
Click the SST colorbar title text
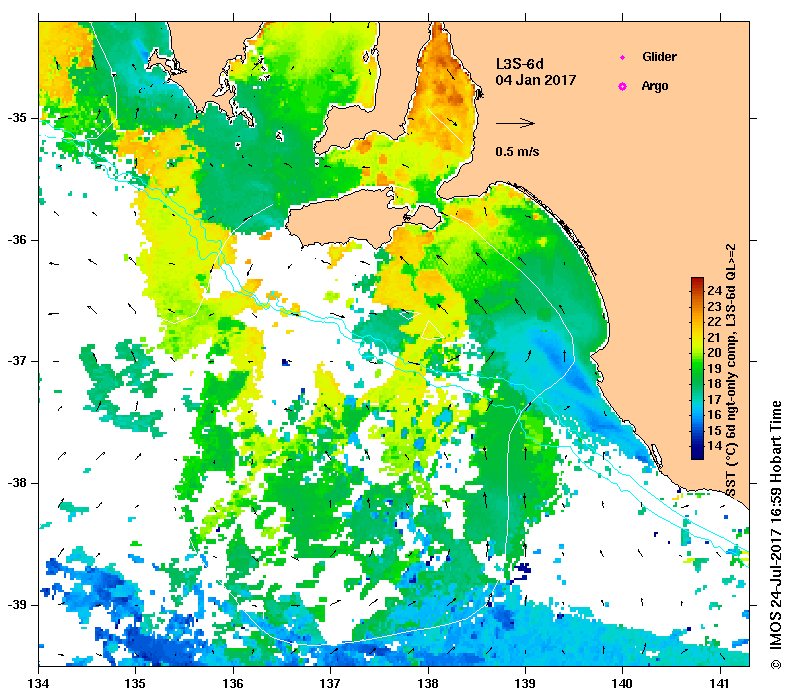pos(731,371)
